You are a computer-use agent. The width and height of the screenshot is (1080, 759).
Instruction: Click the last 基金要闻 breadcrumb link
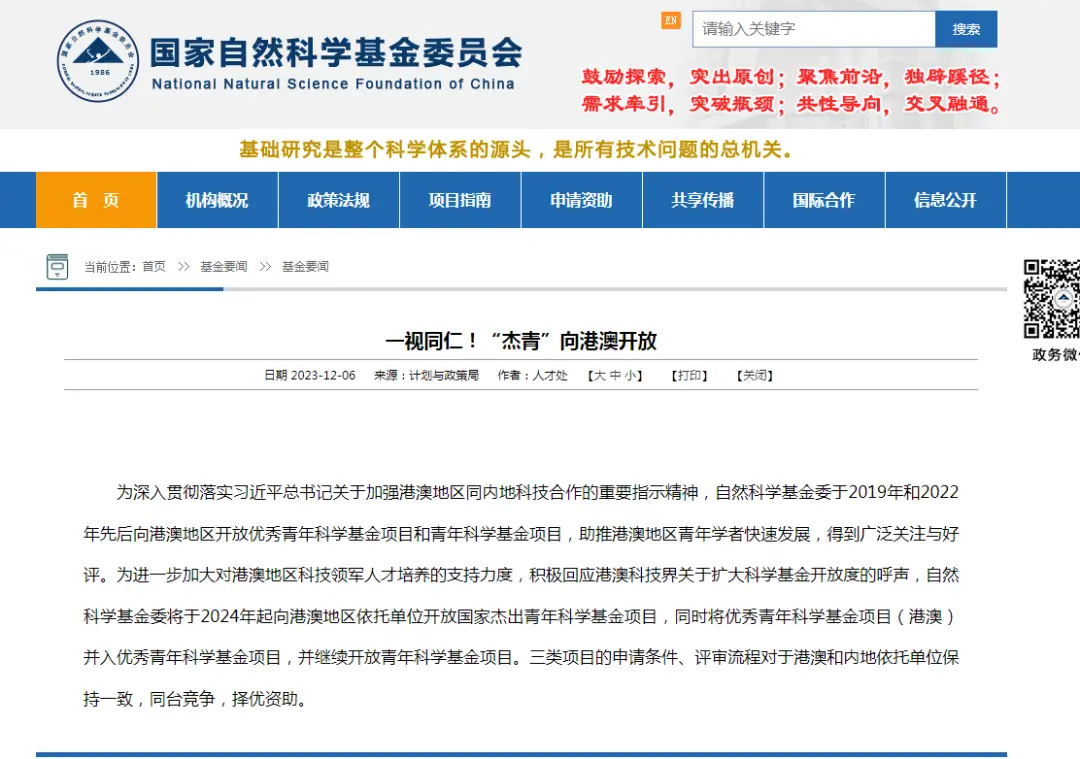[x=305, y=267]
